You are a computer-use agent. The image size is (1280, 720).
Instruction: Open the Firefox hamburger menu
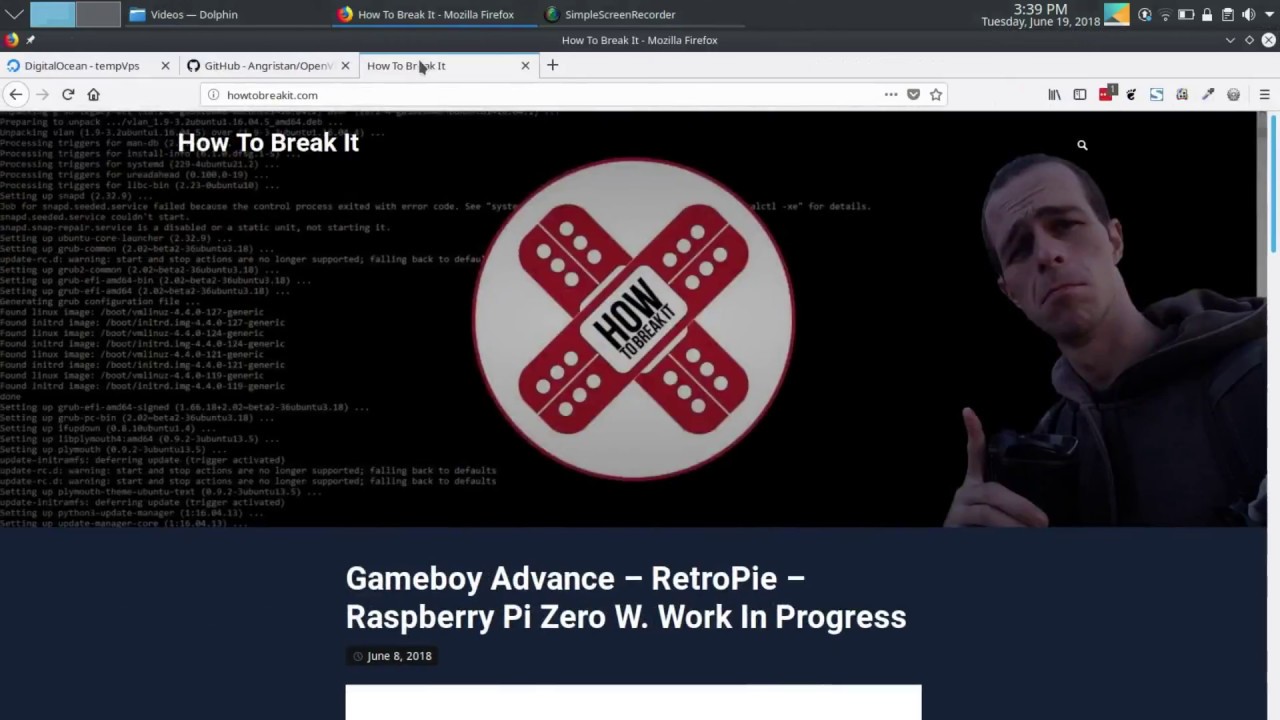pos(1264,94)
